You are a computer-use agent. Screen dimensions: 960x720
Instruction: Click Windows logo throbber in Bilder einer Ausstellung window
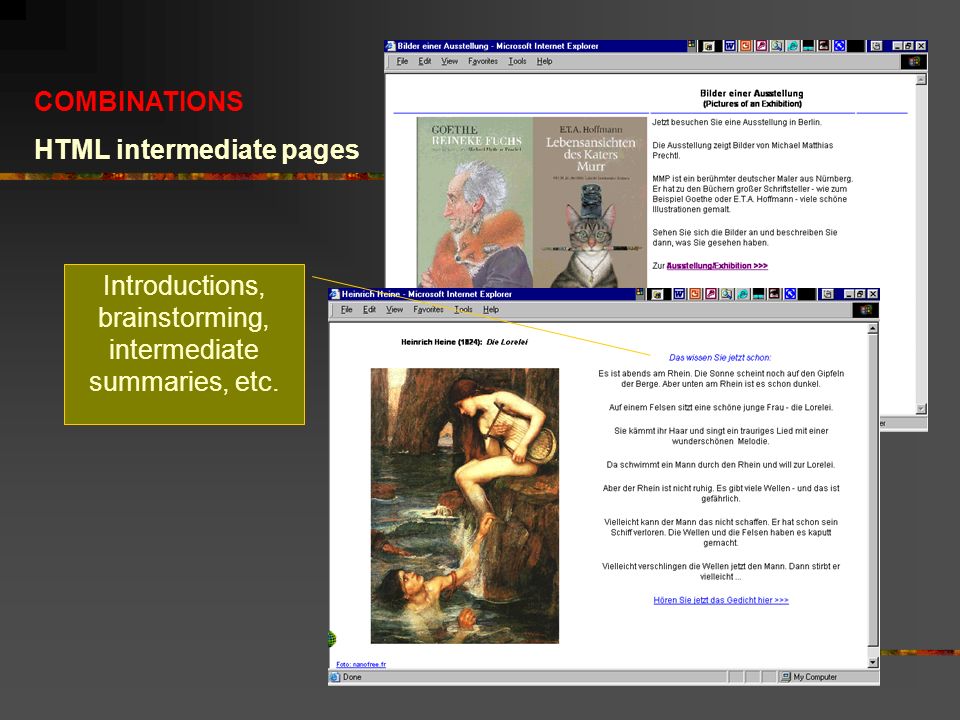click(914, 61)
